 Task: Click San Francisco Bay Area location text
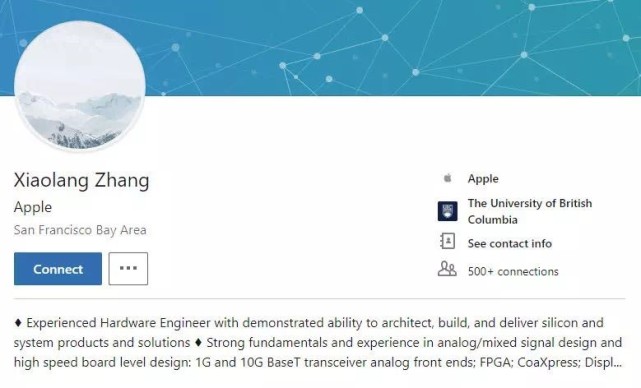[x=80, y=230]
